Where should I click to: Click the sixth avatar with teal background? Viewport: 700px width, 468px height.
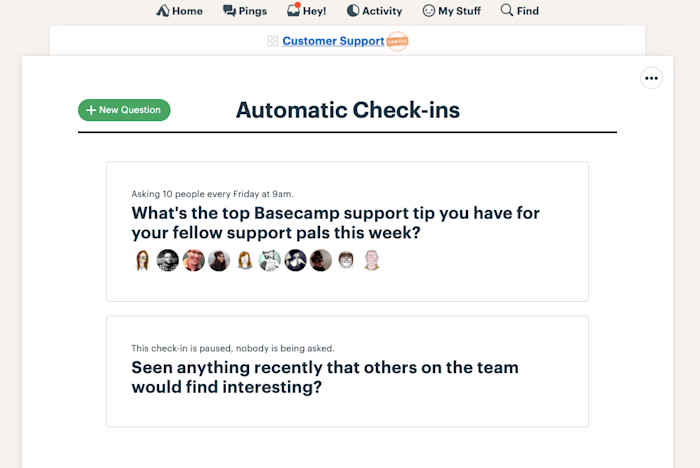point(270,260)
